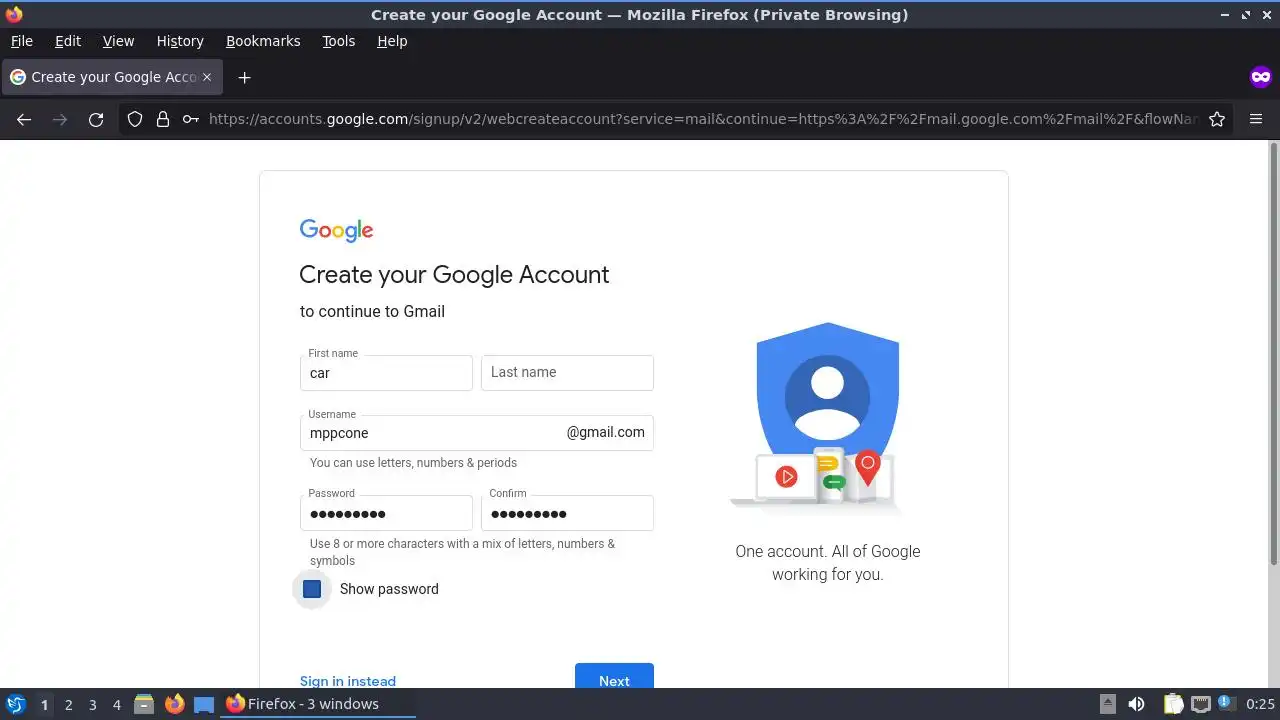View site security via padlock icon
This screenshot has height=720, width=1280.
[163, 119]
